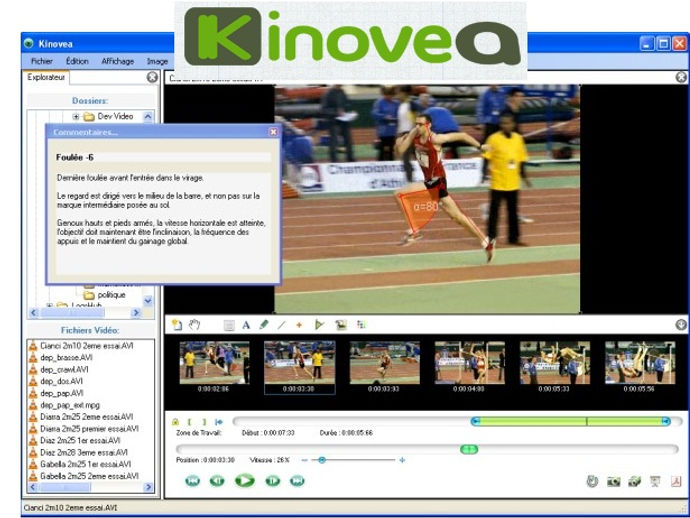Click the playback mode toggle icon
Viewport: 690px width, 518px height.
pos(592,481)
